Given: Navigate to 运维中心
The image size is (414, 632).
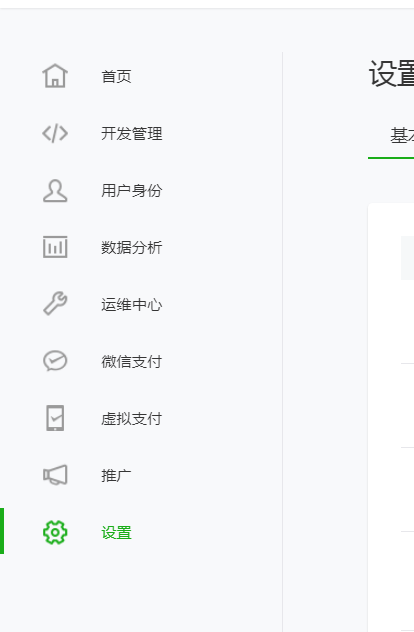Looking at the screenshot, I should click(131, 305).
